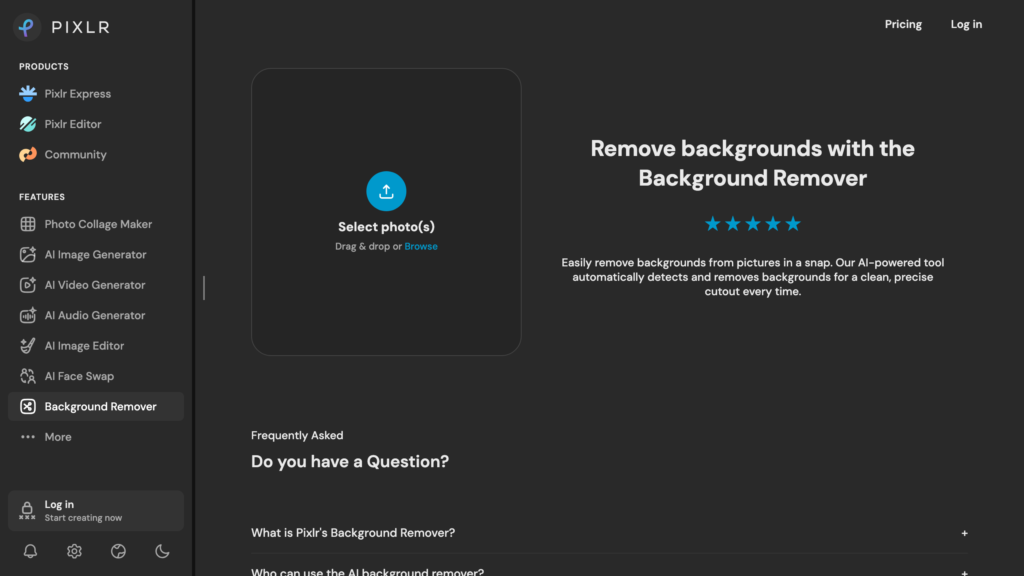Image resolution: width=1024 pixels, height=576 pixels.
Task: Open the Community icon
Action: tap(27, 155)
